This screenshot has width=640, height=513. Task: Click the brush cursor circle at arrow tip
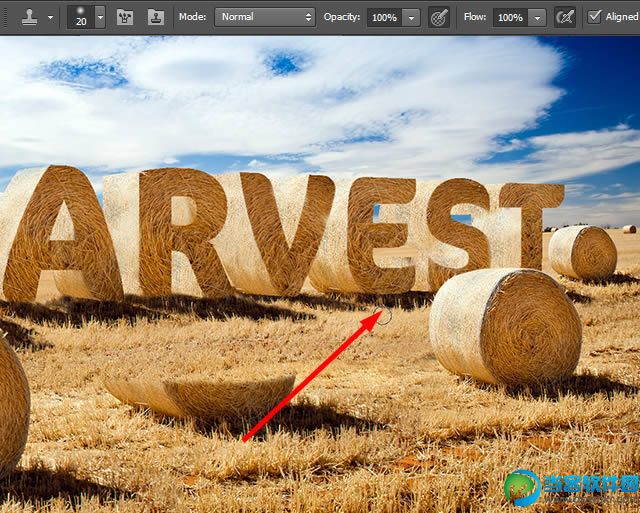click(384, 317)
